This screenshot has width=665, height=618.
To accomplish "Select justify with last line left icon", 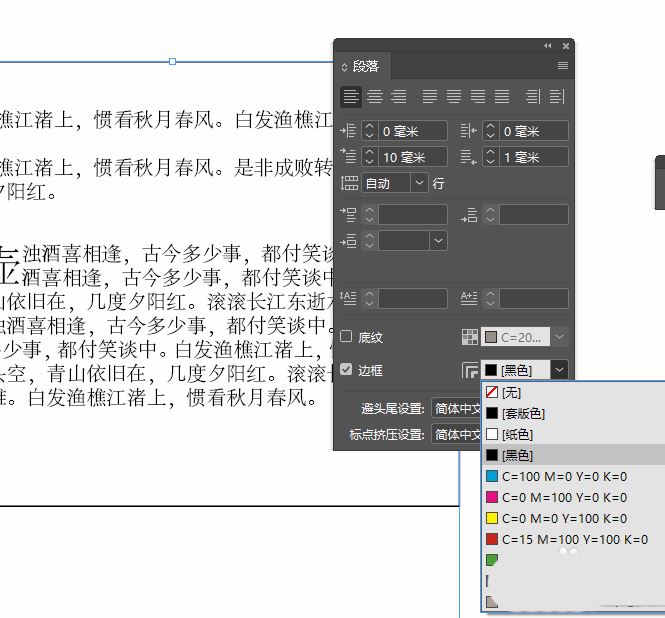I will coord(430,96).
